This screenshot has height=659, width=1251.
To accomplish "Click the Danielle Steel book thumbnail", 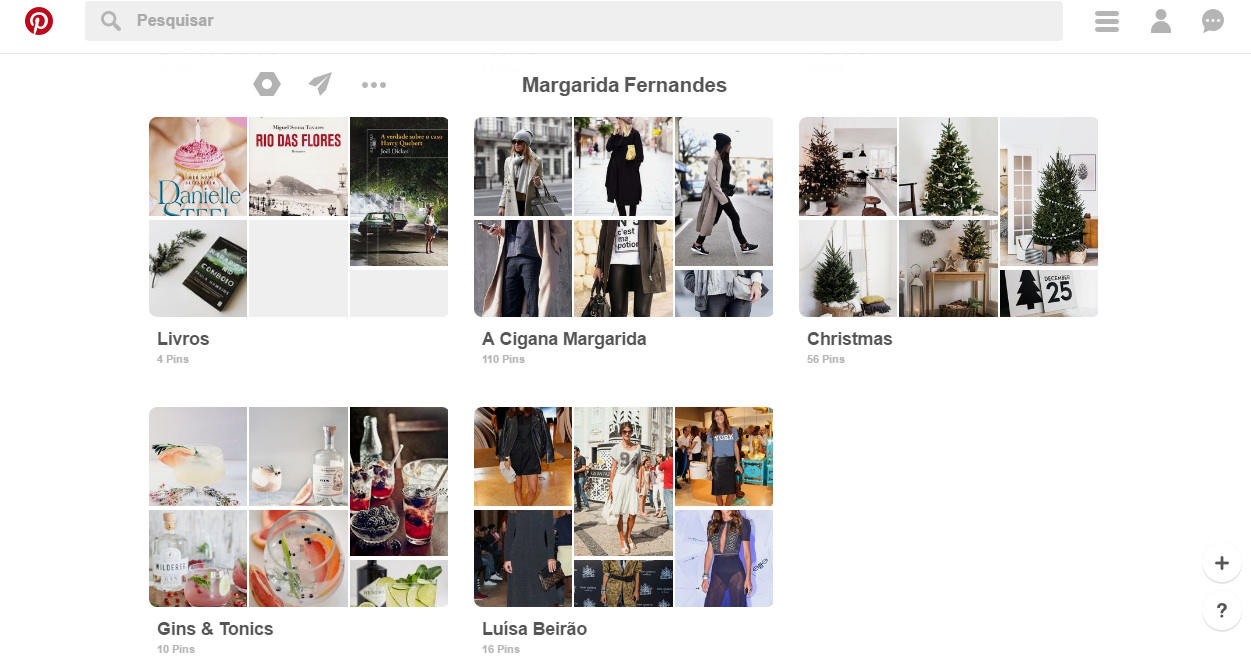I will [198, 166].
